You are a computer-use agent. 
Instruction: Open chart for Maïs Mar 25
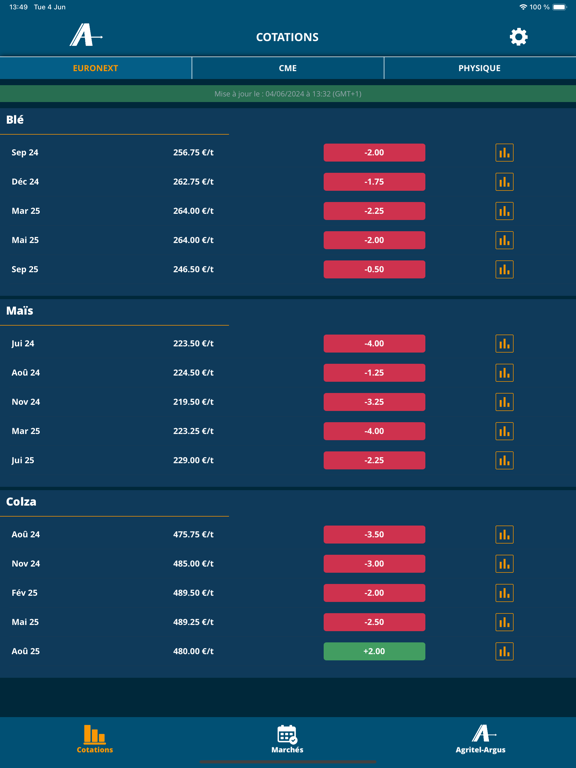tap(504, 431)
